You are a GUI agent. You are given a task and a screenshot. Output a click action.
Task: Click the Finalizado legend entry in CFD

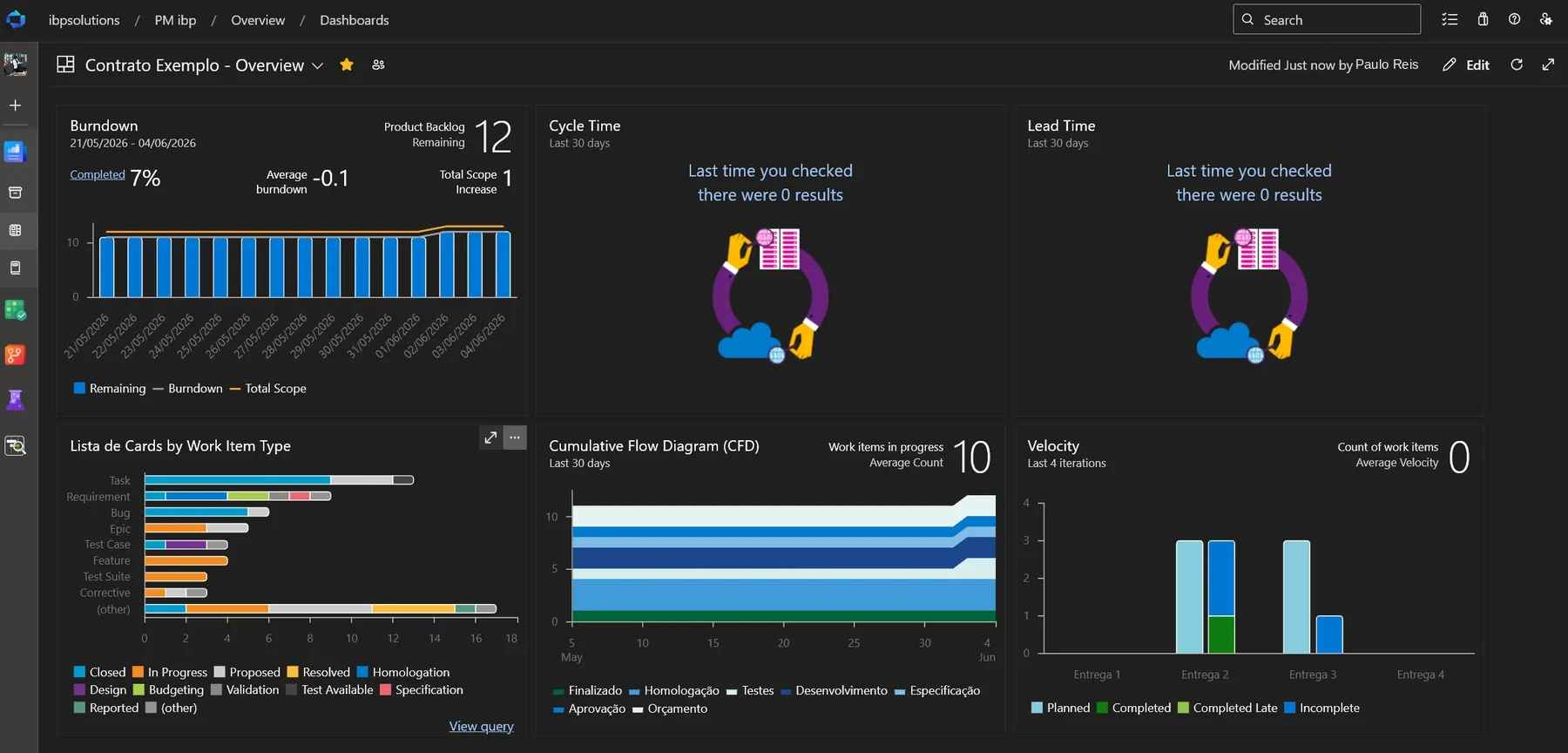[x=588, y=690]
